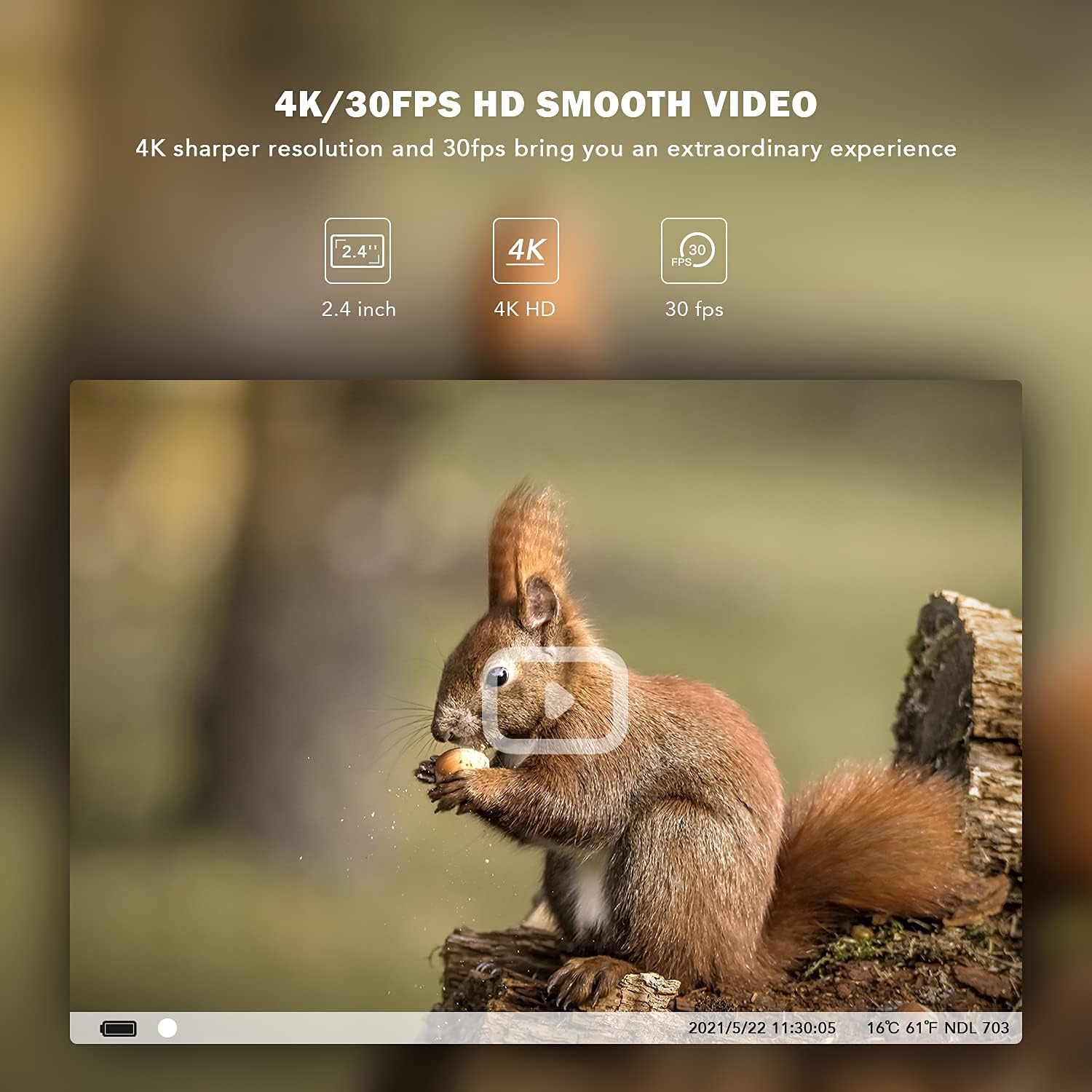Click the timestamp 2021/5/22 11:30:05
Screen dimensions: 1092x1092
(762, 1028)
